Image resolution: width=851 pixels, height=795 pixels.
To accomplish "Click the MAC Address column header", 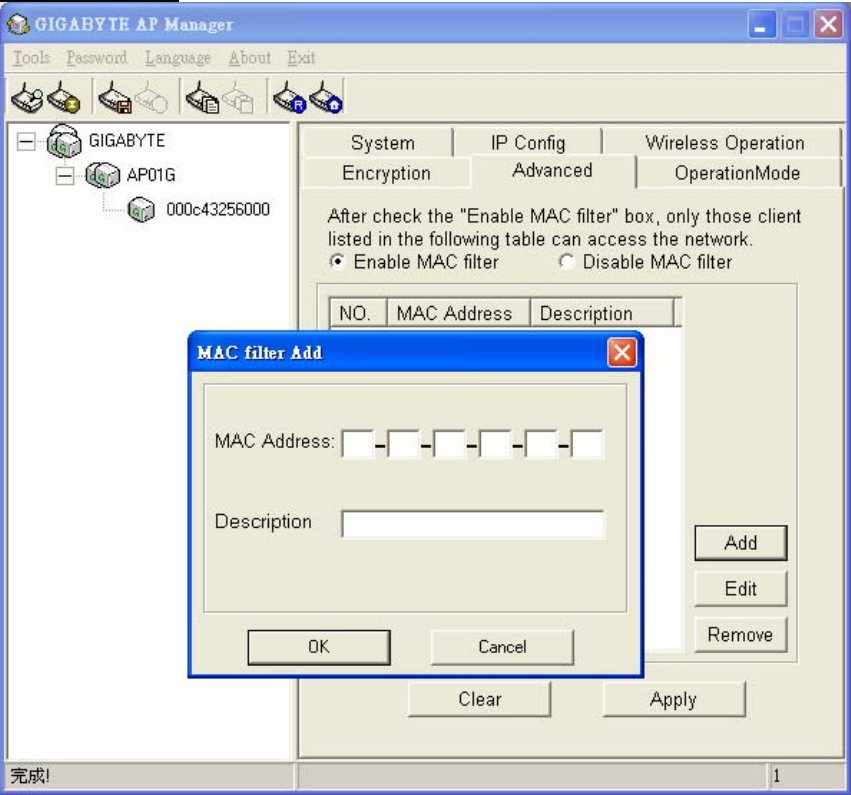I will click(458, 313).
